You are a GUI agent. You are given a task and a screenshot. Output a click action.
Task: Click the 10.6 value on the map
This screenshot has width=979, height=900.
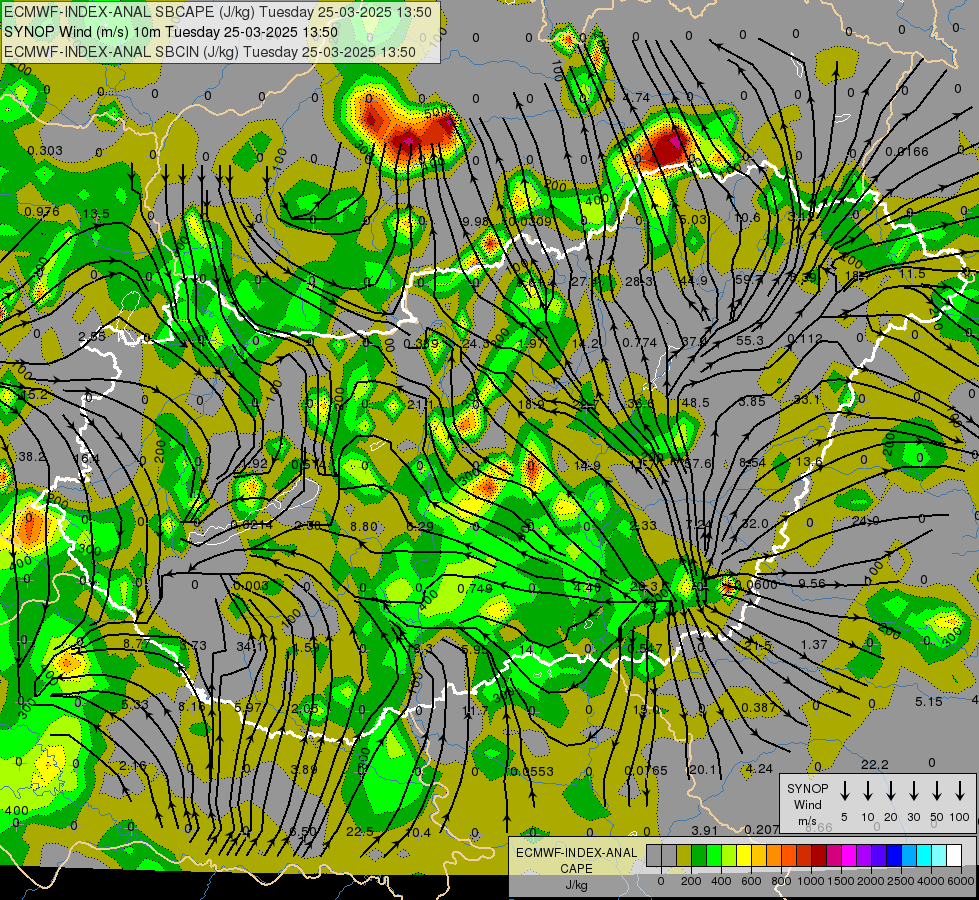coord(747,217)
